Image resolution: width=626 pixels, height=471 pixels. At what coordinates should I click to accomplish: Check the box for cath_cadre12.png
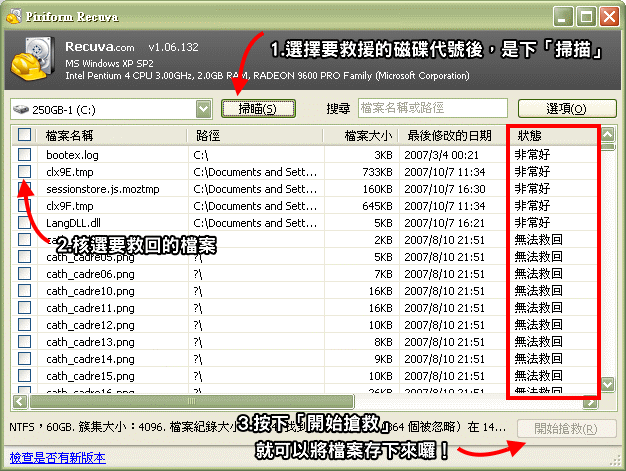pos(24,325)
